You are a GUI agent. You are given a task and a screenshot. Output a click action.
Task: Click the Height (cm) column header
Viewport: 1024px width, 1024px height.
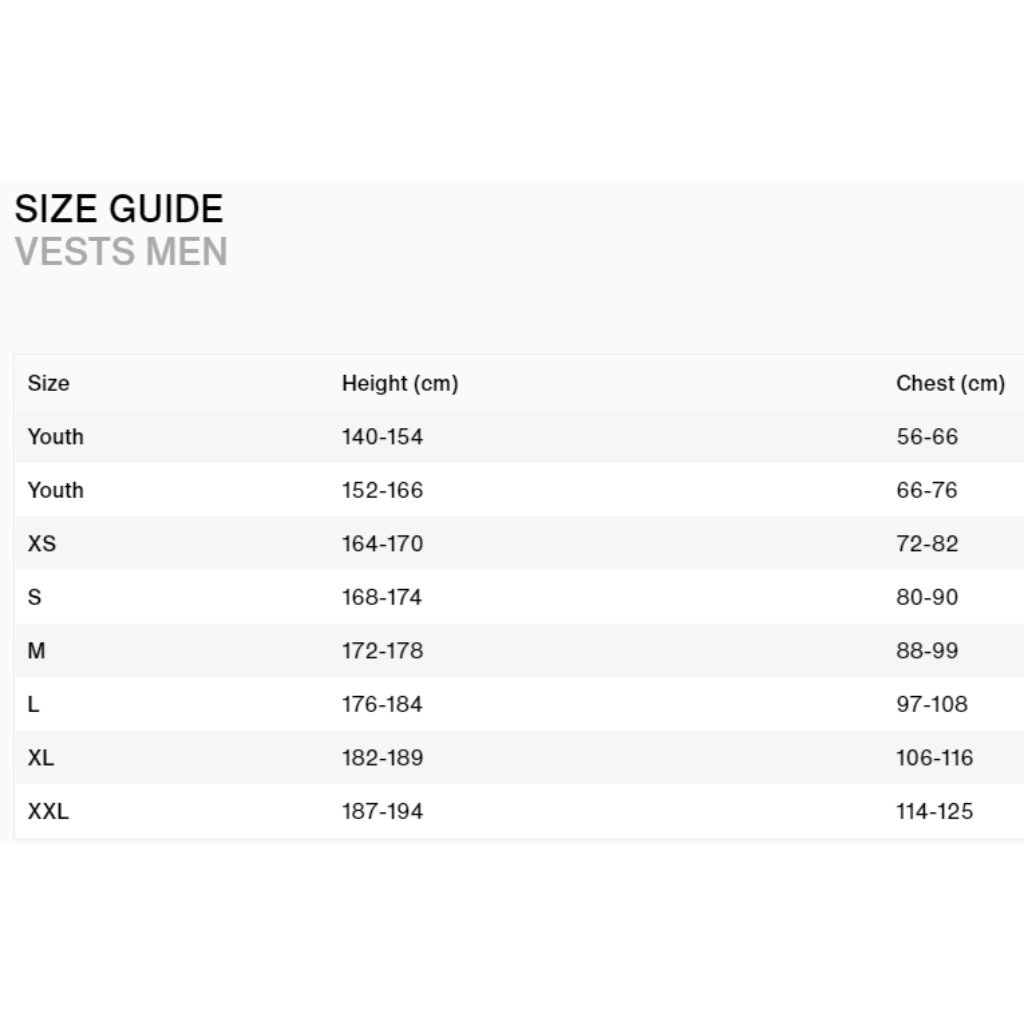click(x=399, y=383)
